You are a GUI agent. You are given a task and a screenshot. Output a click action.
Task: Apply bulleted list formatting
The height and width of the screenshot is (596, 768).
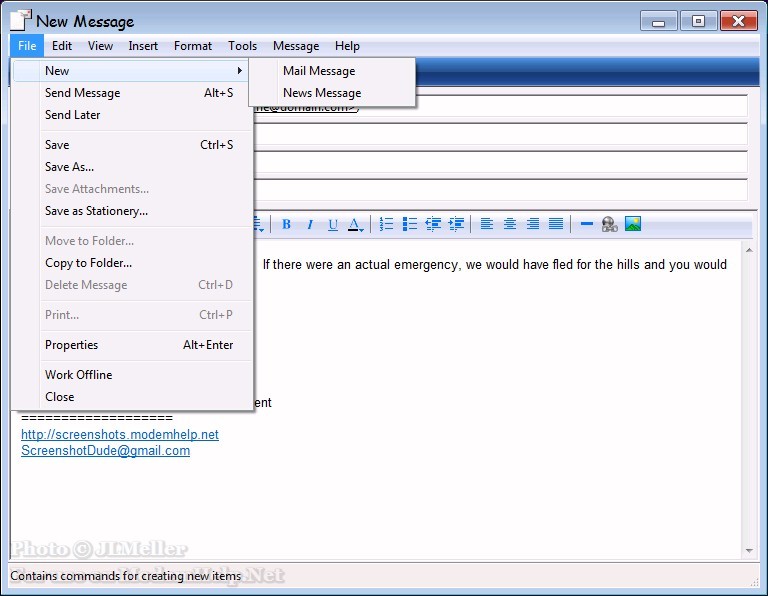pyautogui.click(x=410, y=224)
